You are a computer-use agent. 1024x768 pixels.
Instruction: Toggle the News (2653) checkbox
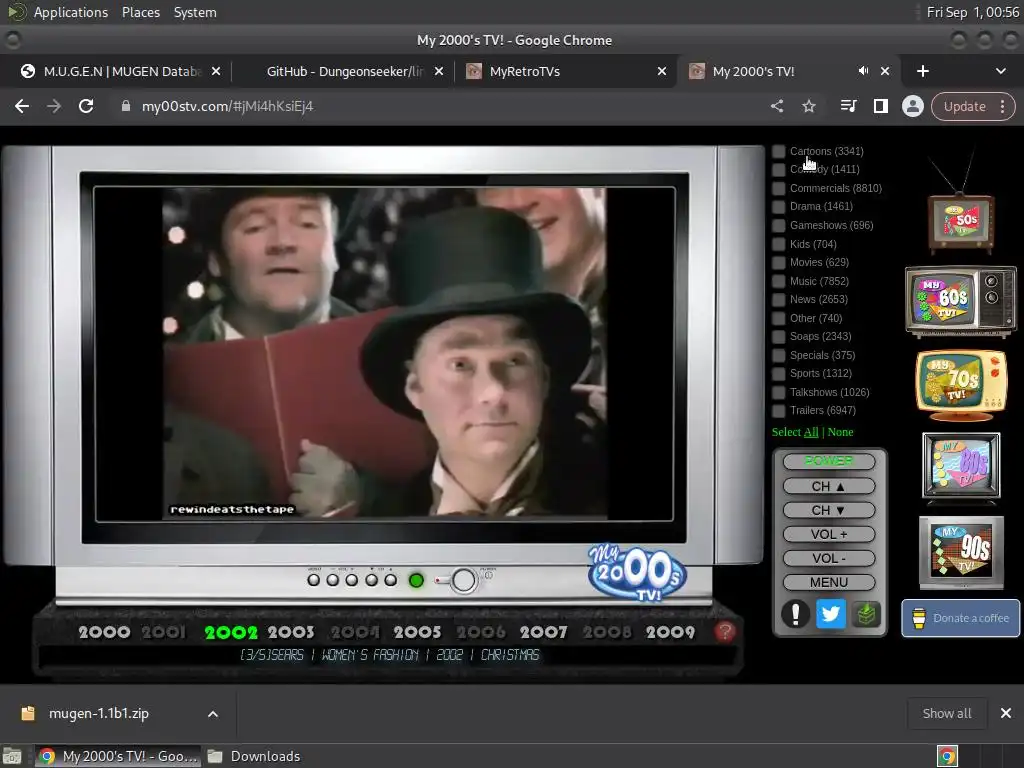pyautogui.click(x=778, y=300)
